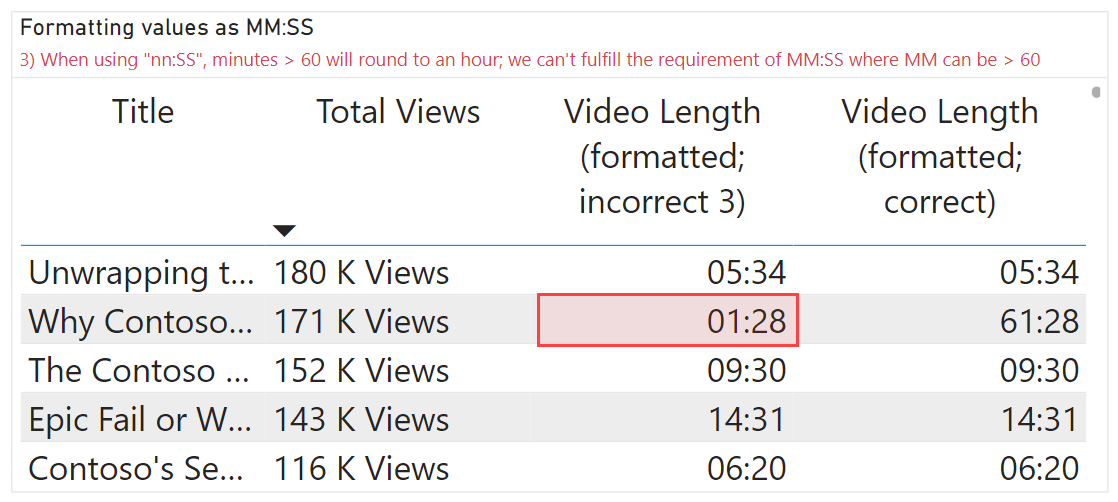Select The Contoso title row
This screenshot has height=502, width=1118.
141,370
